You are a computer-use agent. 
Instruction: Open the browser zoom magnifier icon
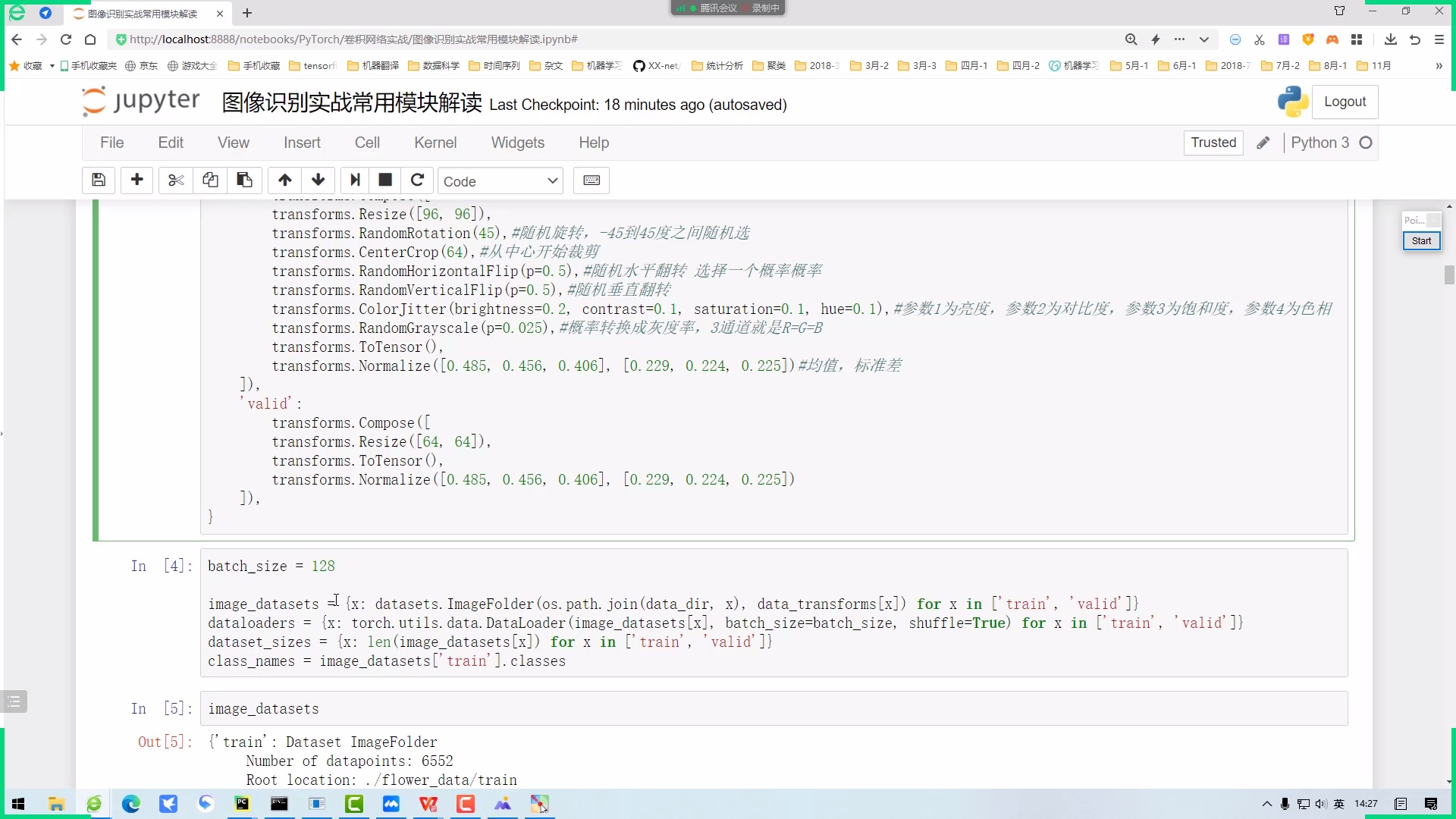[1131, 39]
